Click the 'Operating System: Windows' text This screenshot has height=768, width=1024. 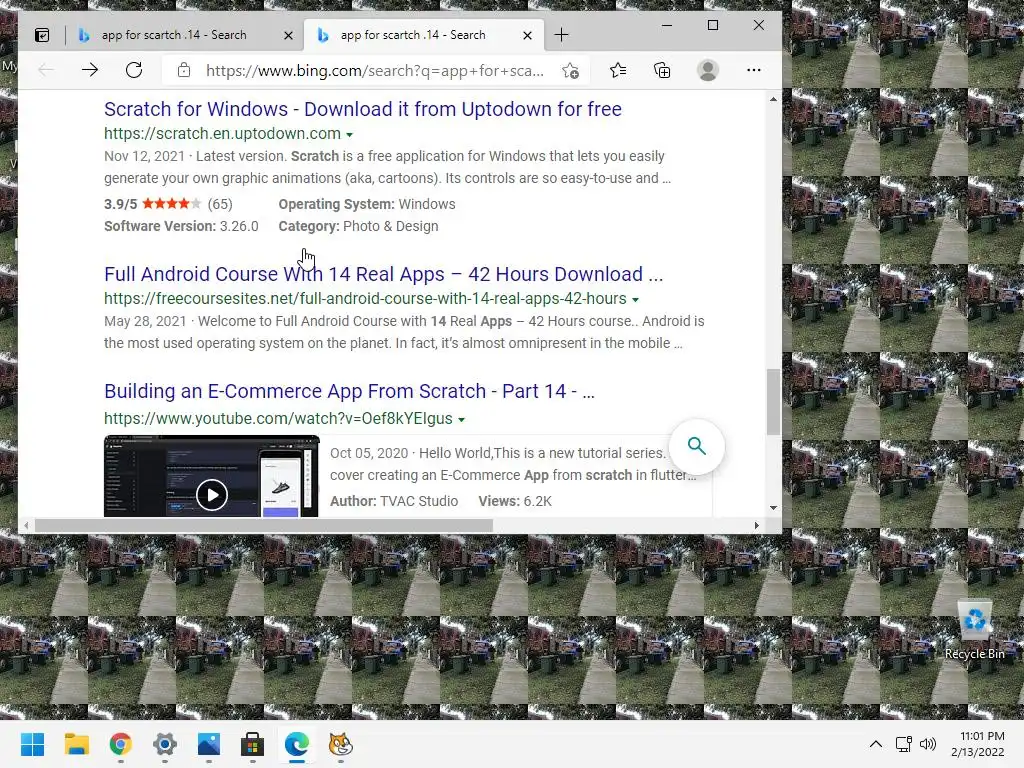click(x=366, y=204)
